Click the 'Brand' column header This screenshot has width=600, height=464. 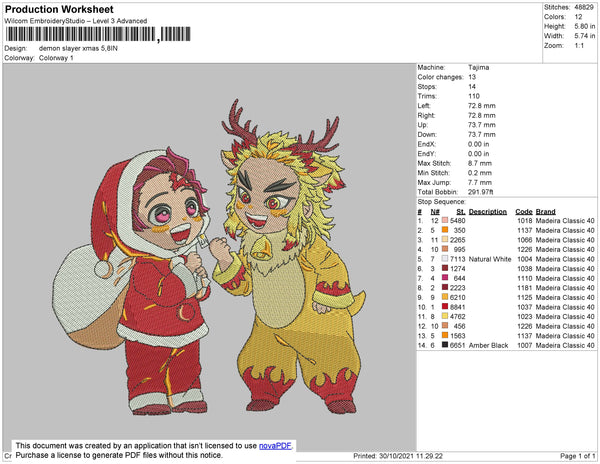coord(545,212)
